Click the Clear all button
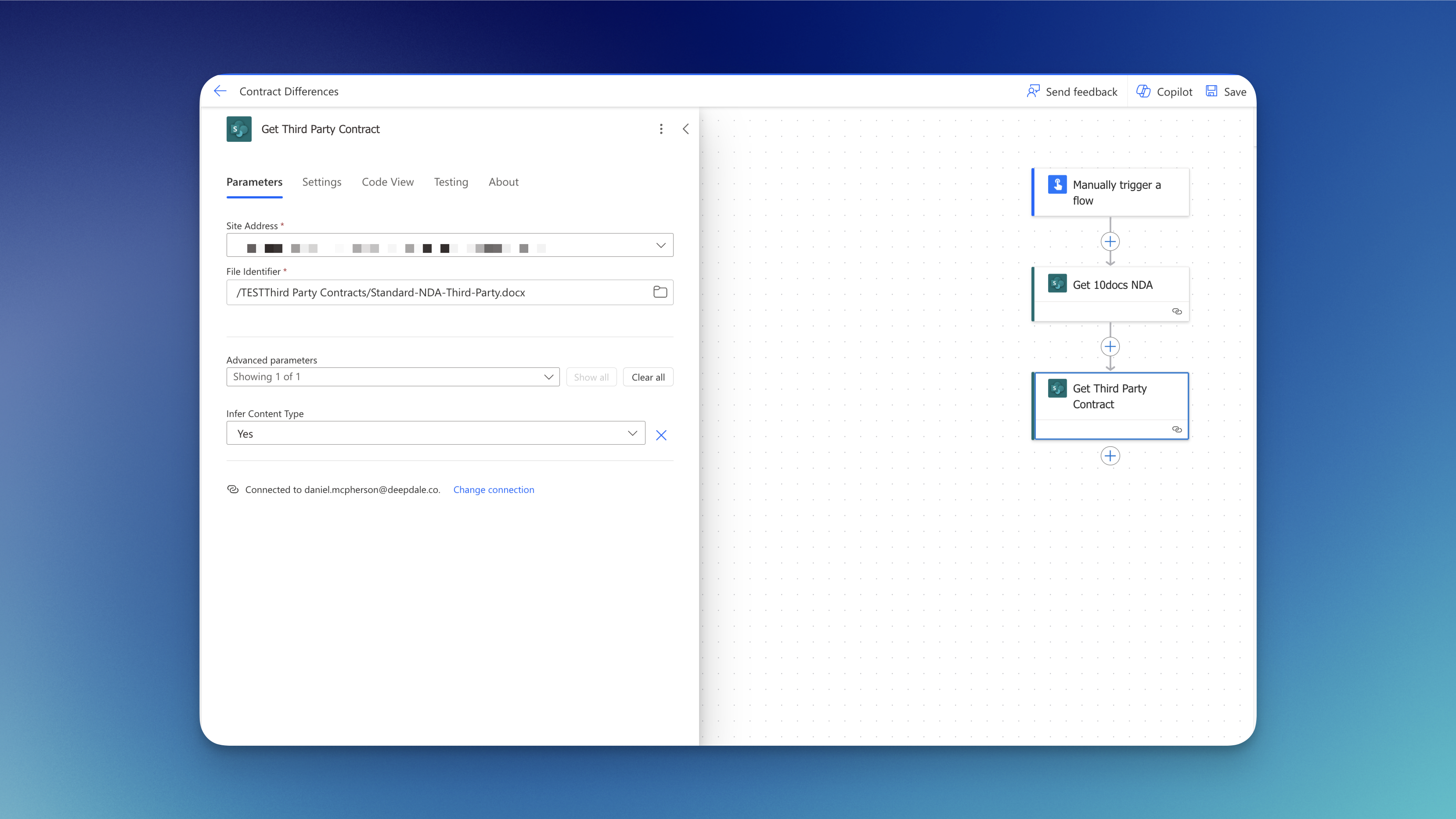 [648, 377]
